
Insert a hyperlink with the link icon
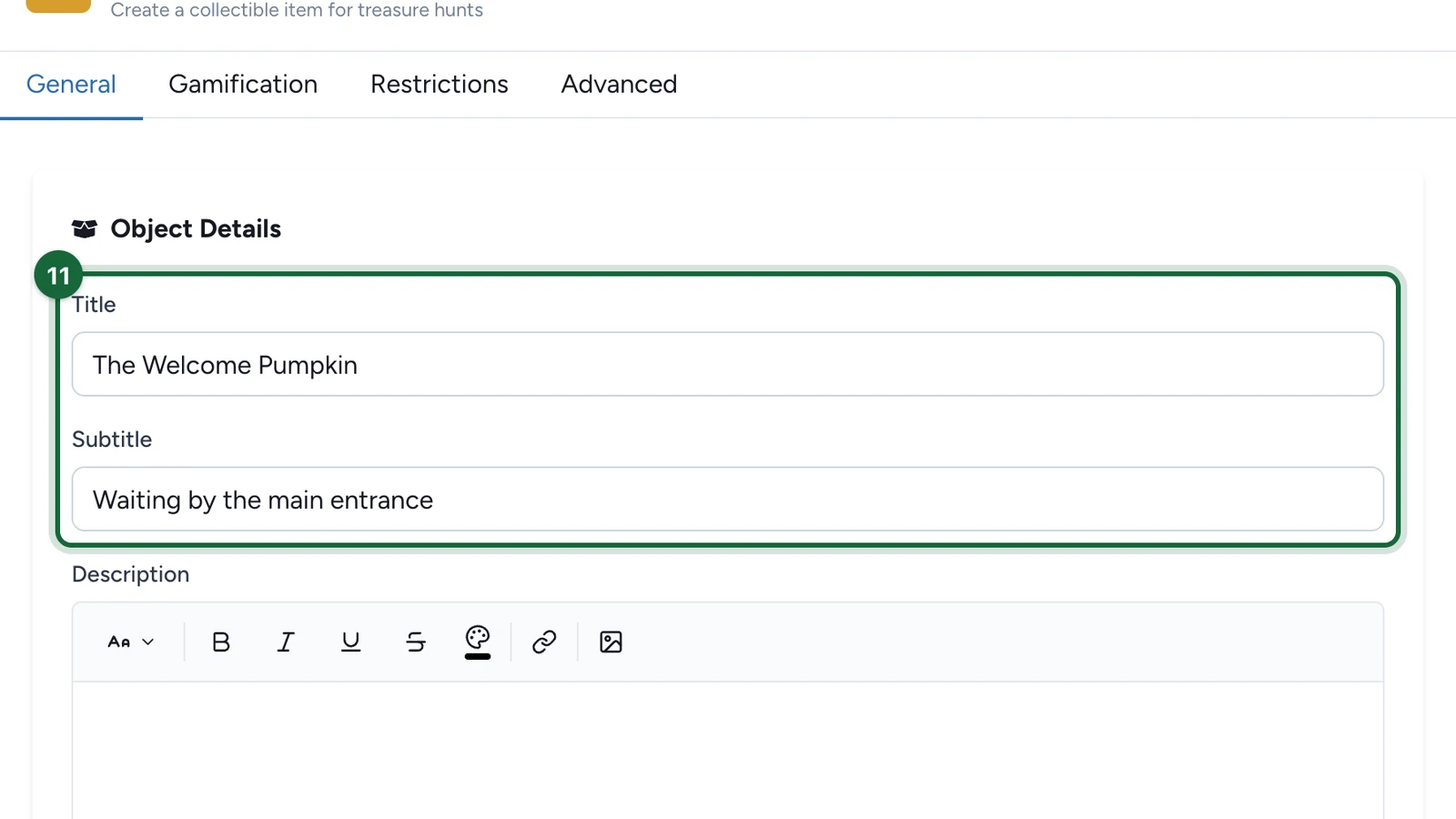point(544,642)
